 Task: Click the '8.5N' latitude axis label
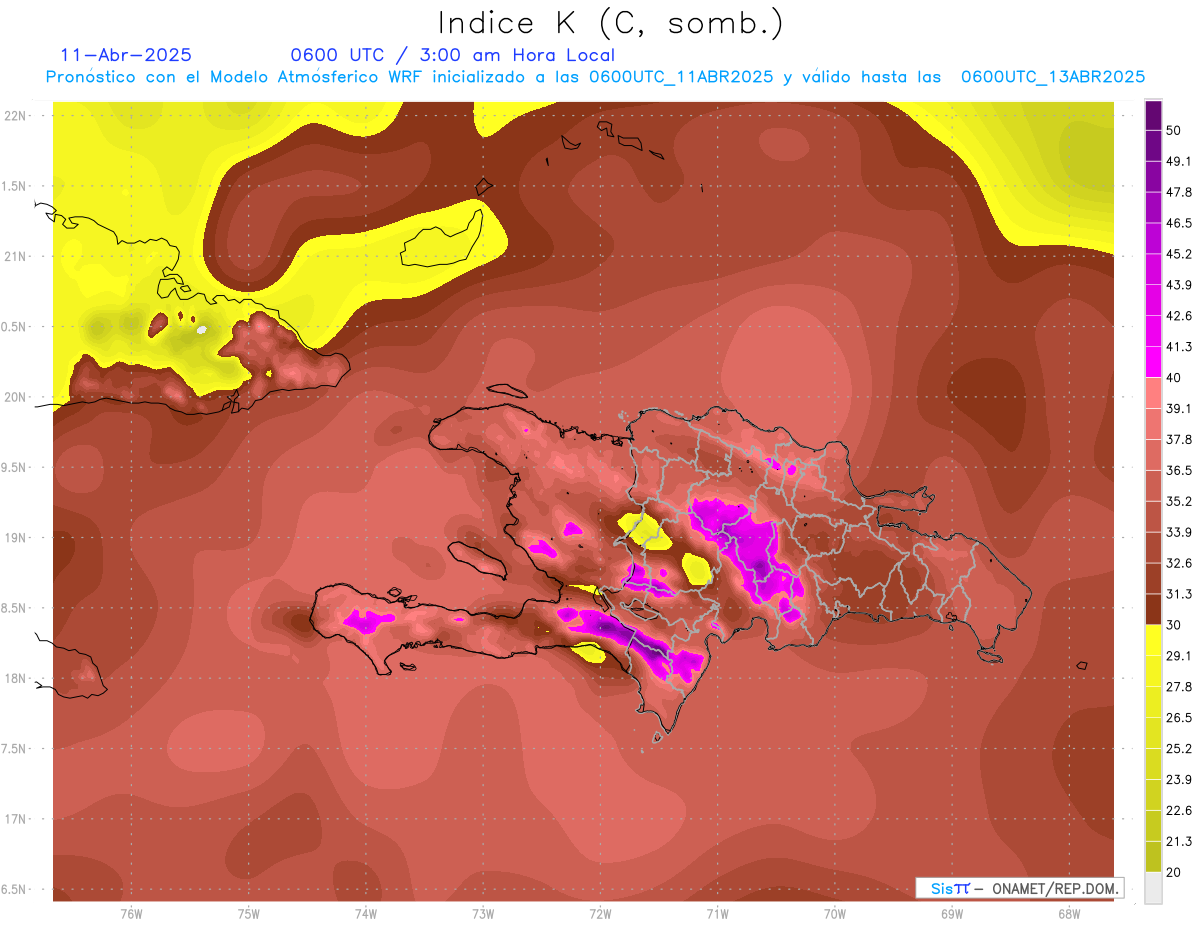pos(14,608)
